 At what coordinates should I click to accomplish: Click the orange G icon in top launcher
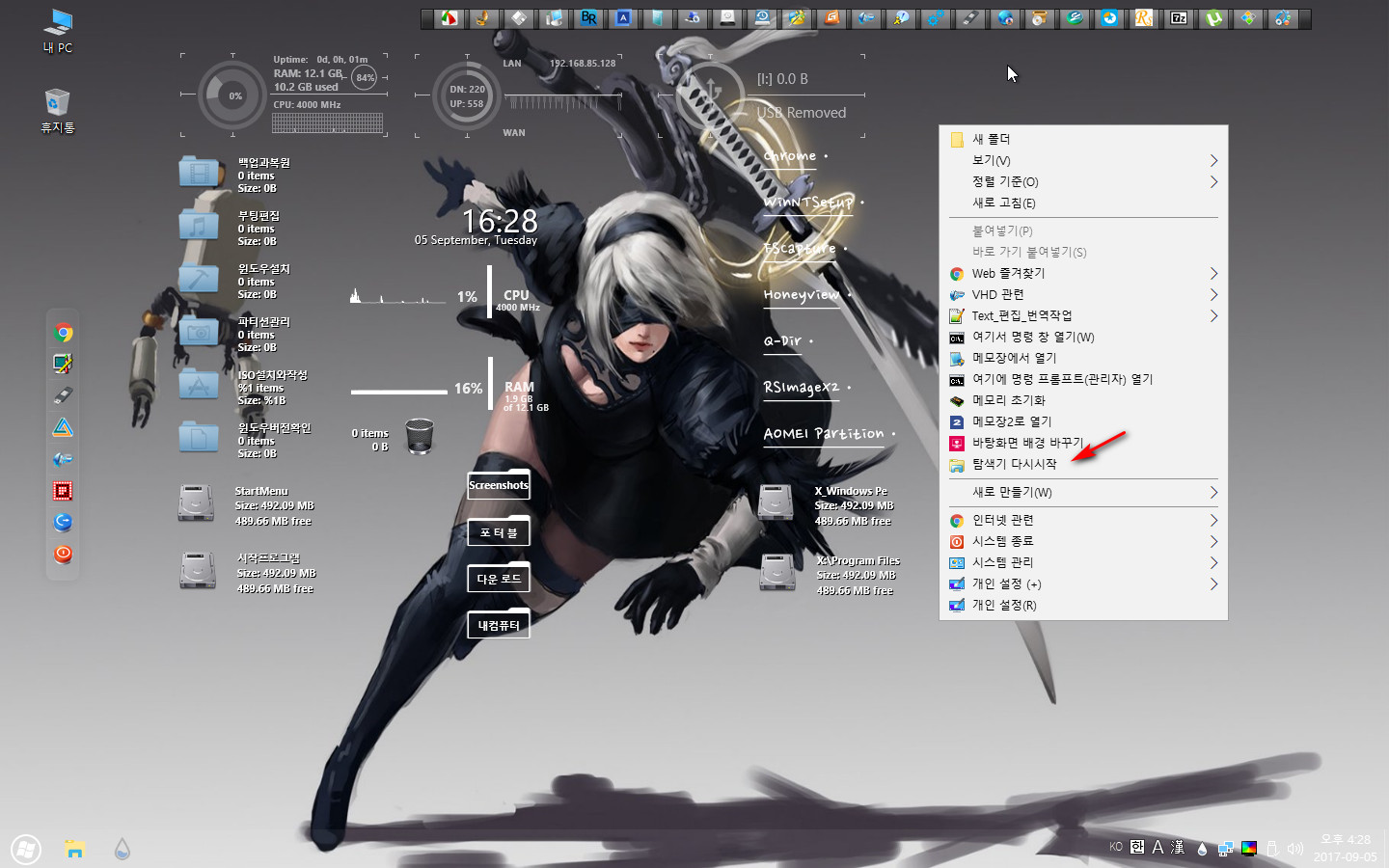(x=831, y=18)
